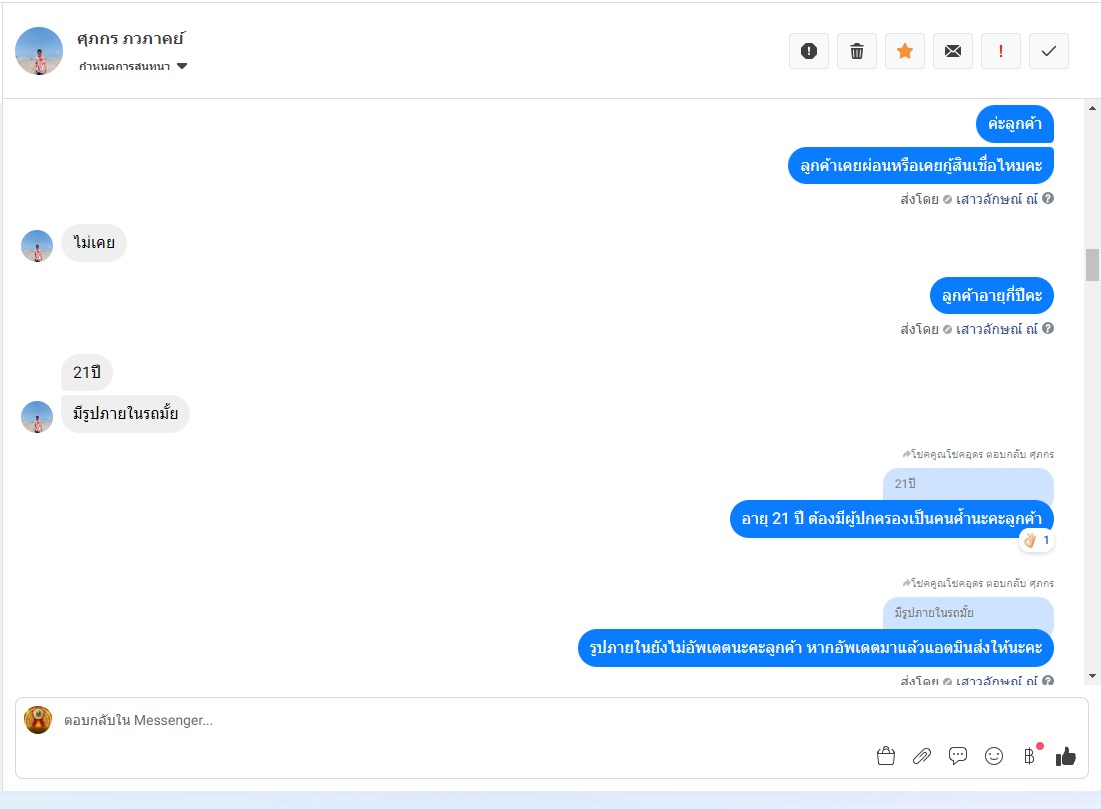Open saved replies speech bubble icon
1101x809 pixels.
(958, 756)
